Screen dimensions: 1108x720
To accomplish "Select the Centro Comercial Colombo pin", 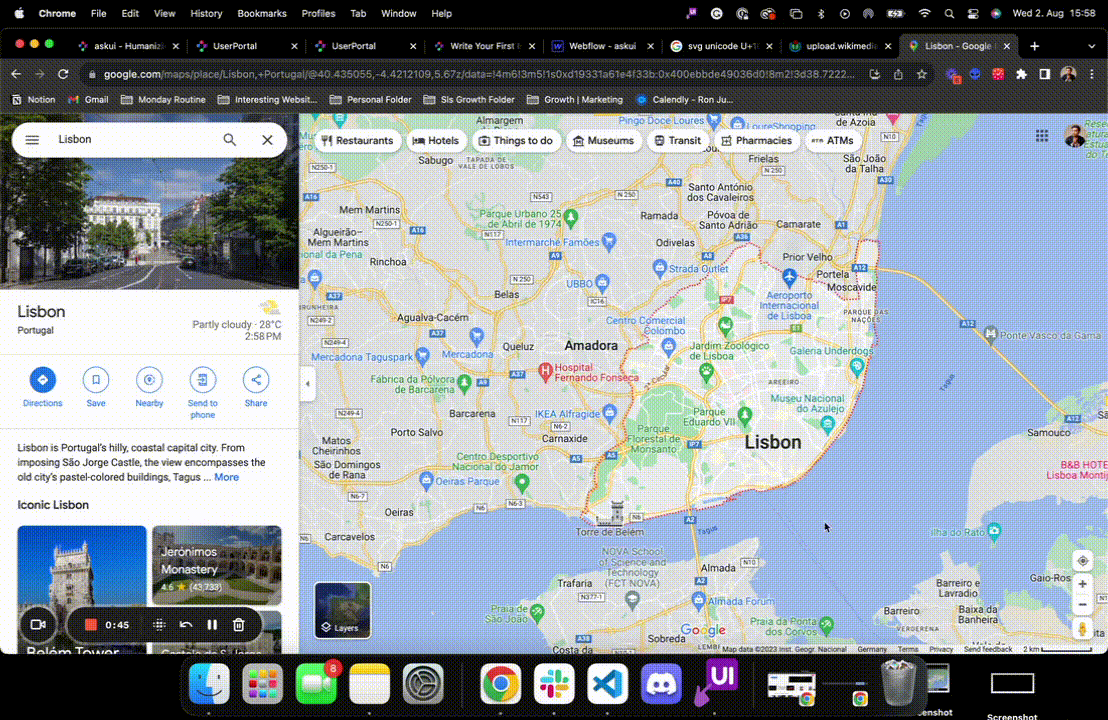I will click(668, 346).
